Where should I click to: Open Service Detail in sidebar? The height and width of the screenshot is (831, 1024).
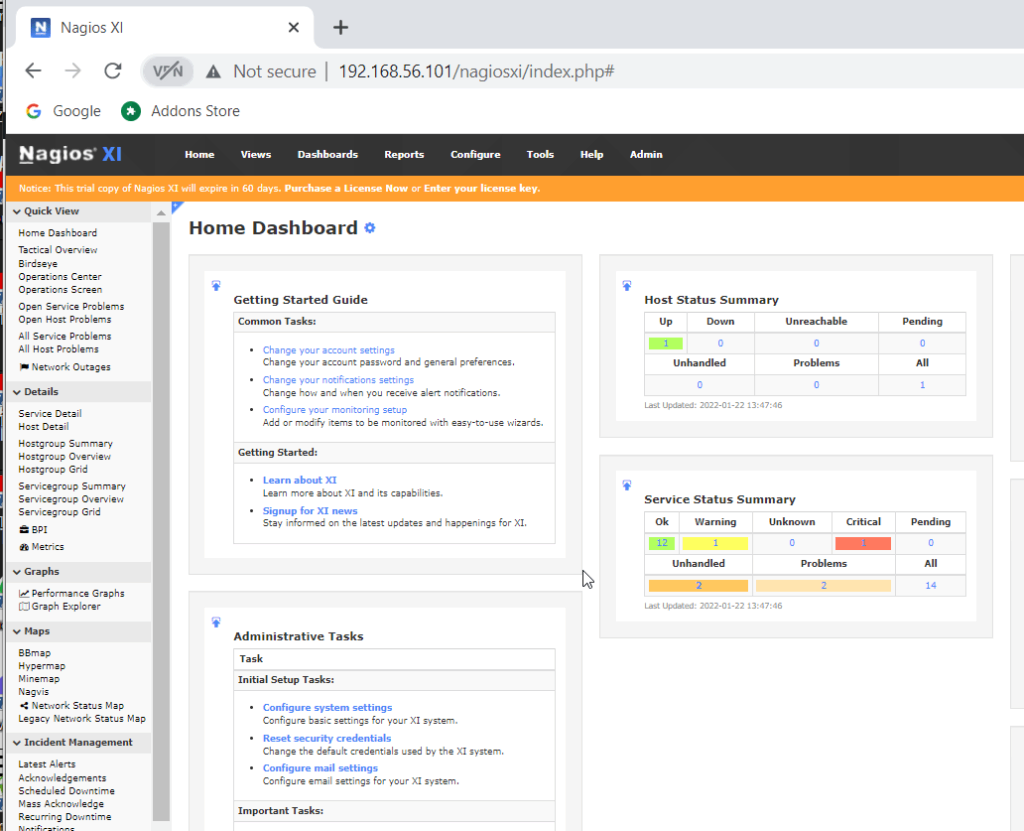click(x=50, y=414)
